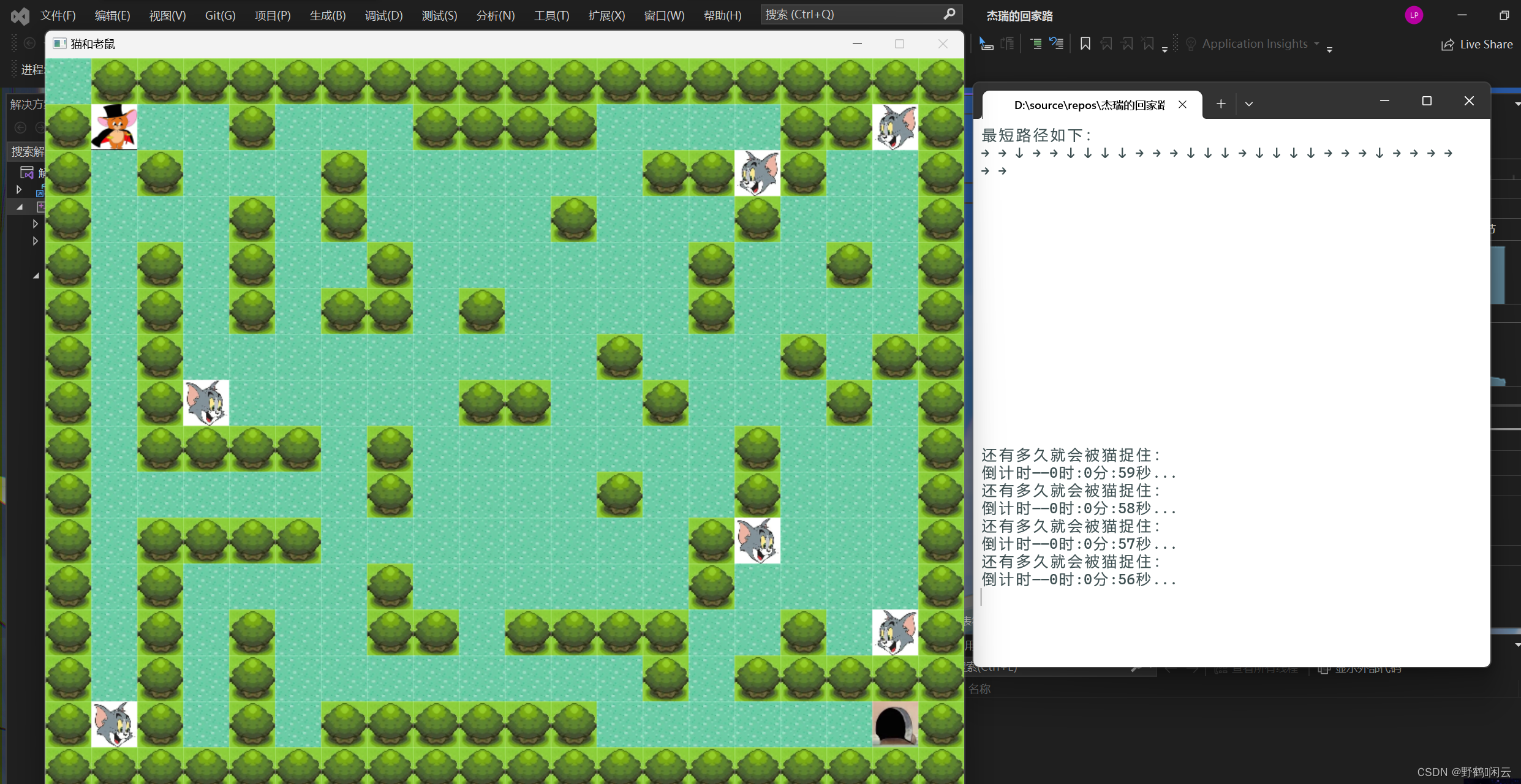
Task: Open the Git(G) menu
Action: (x=221, y=15)
